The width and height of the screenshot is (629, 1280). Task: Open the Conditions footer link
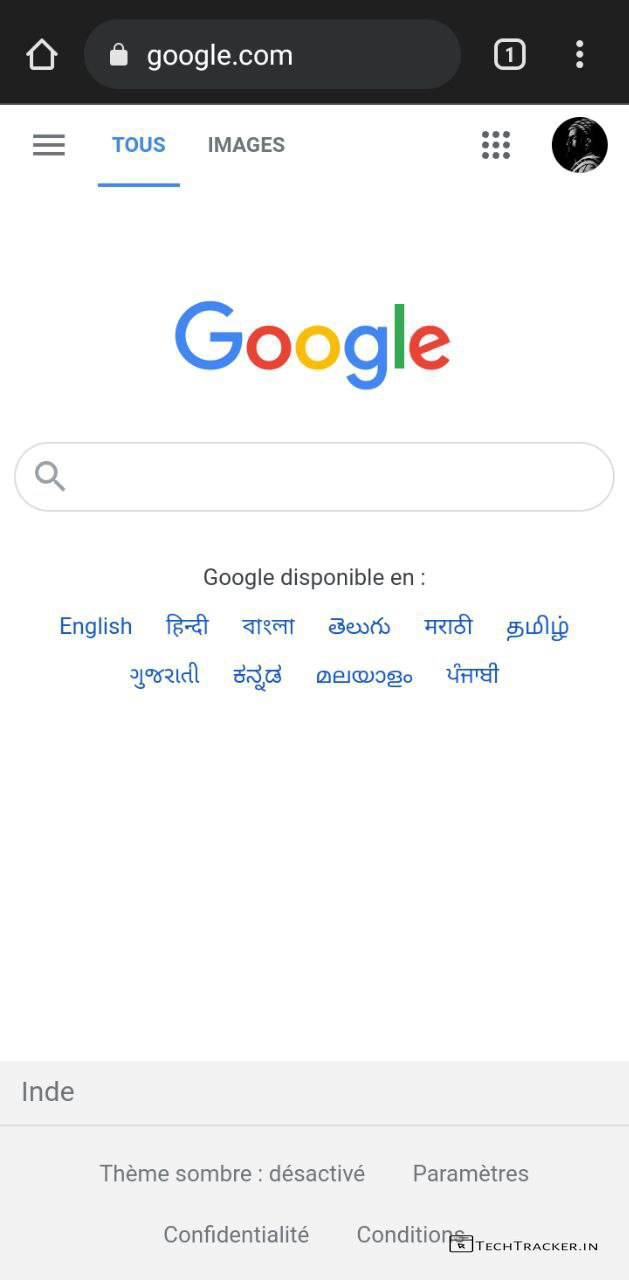pyautogui.click(x=411, y=1235)
